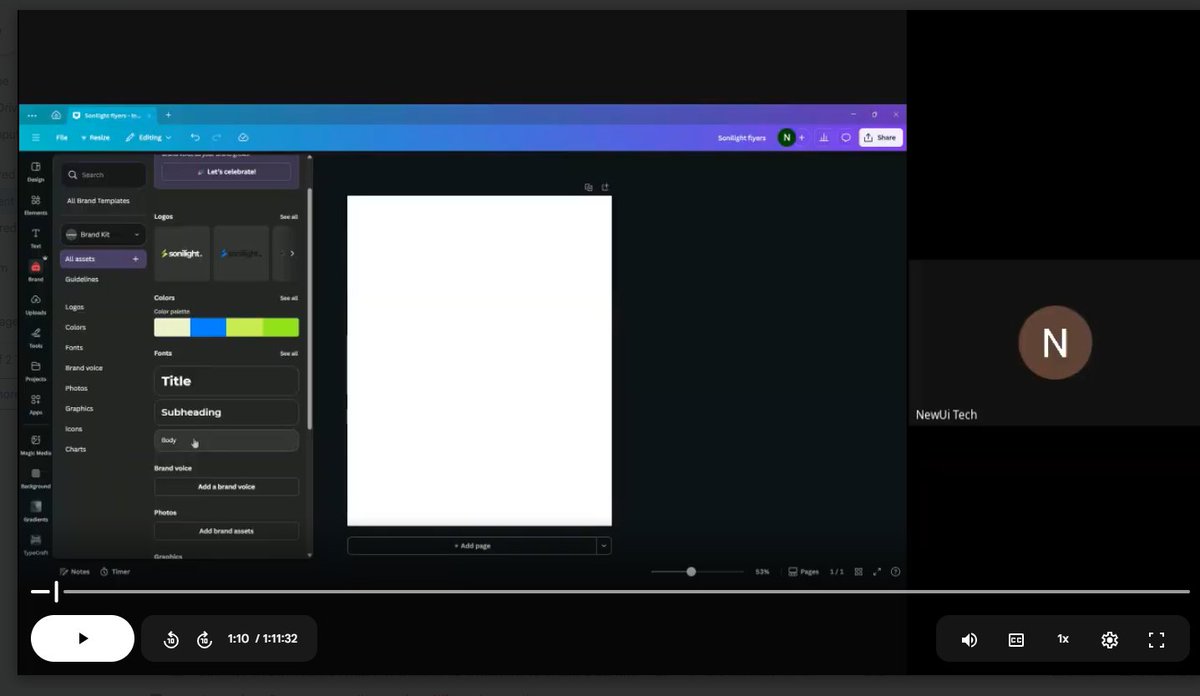The height and width of the screenshot is (696, 1200).
Task: Skip forward 10 seconds in video
Action: (204, 639)
